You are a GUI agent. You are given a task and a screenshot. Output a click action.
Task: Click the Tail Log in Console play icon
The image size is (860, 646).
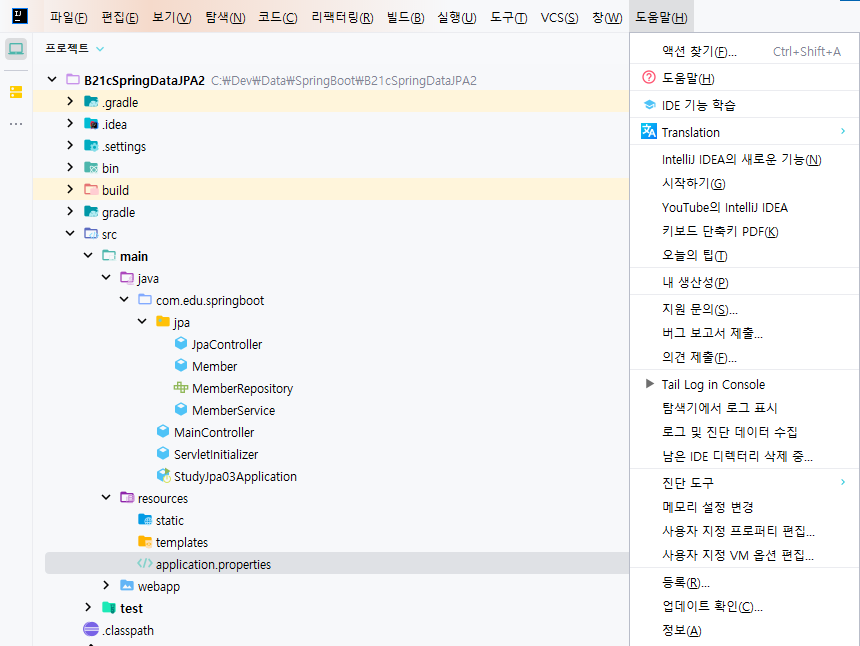[x=650, y=383]
